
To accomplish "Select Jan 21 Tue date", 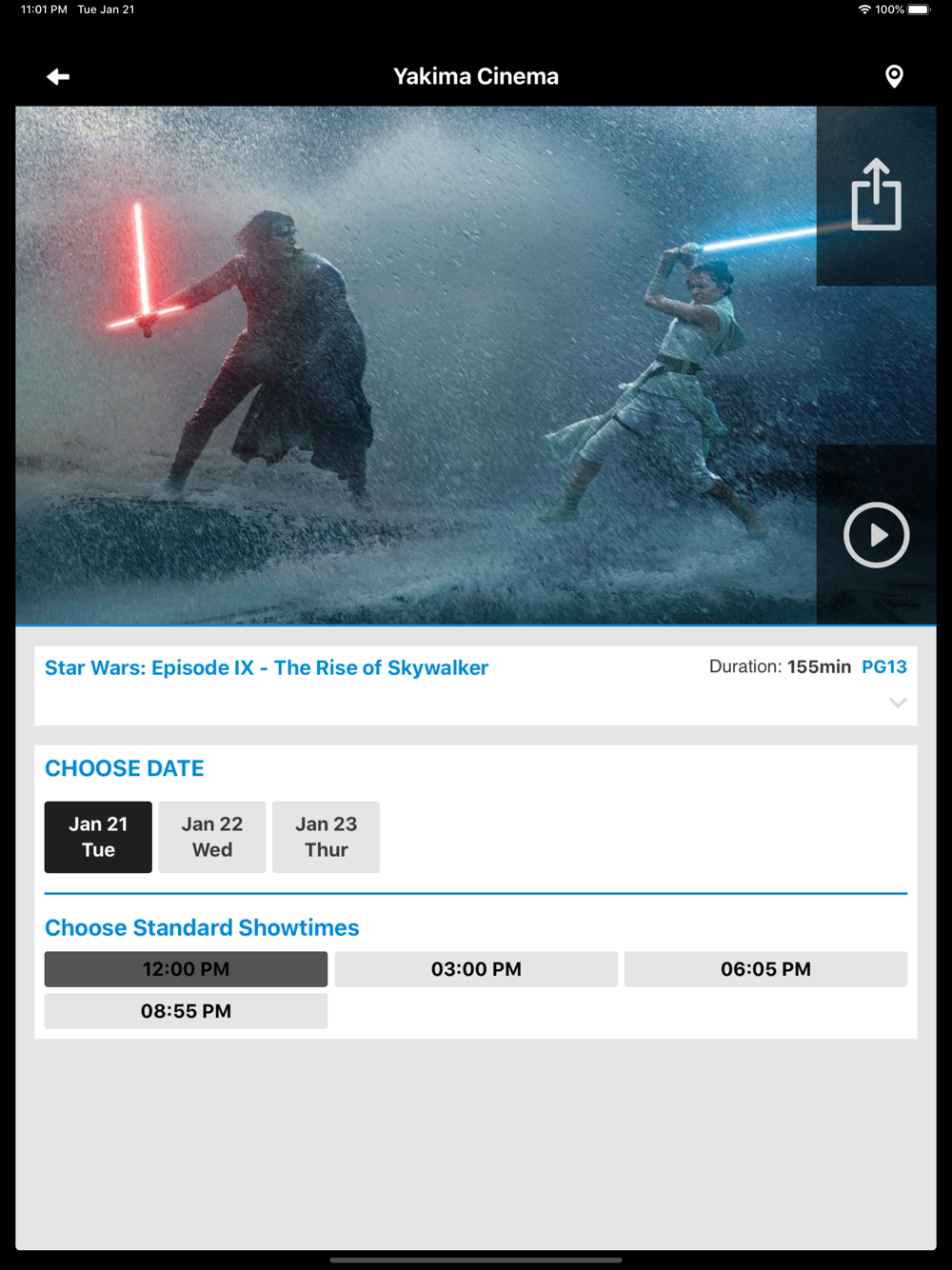I will (x=98, y=837).
